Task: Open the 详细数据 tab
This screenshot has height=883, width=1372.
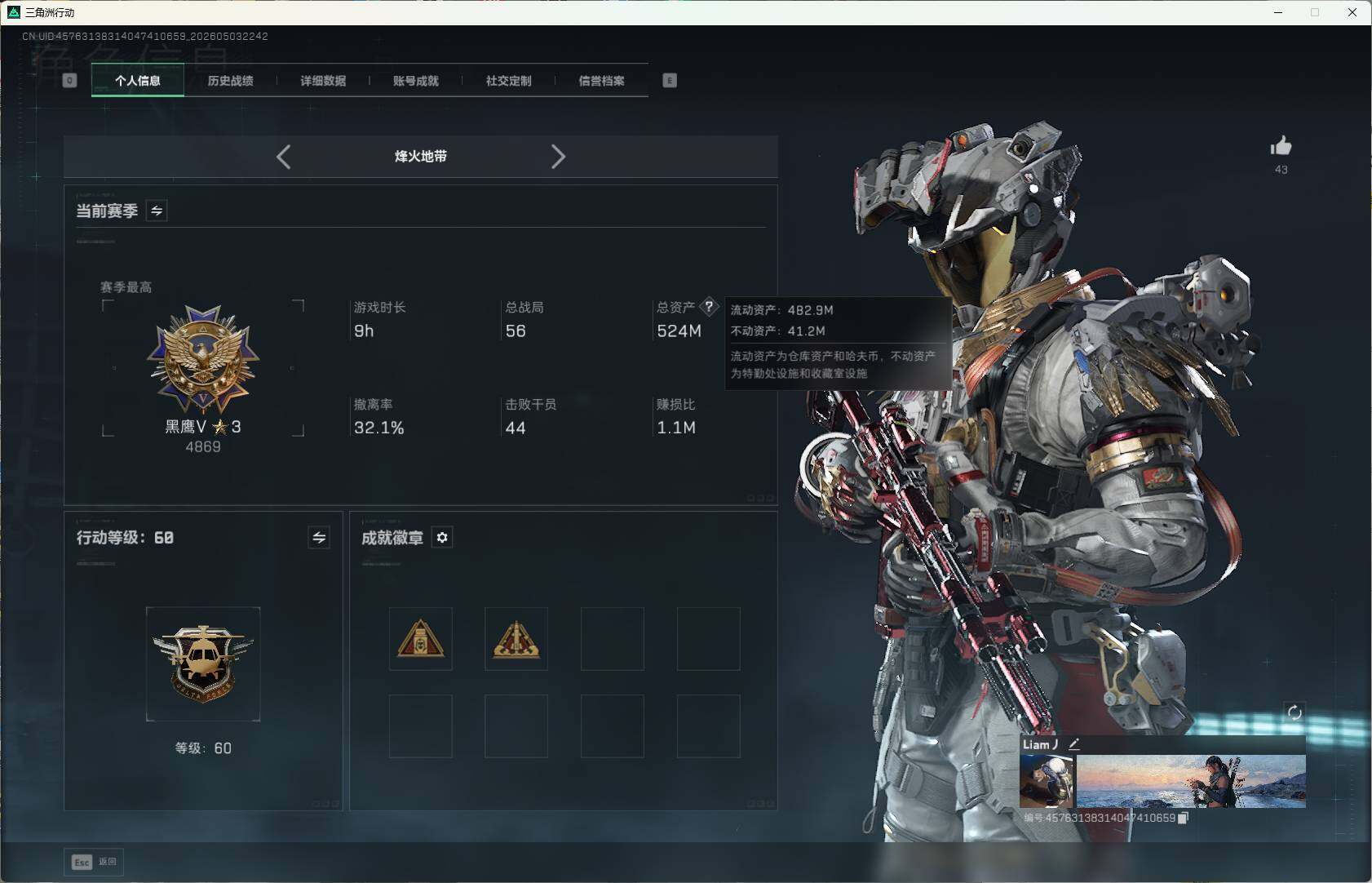Action: (x=323, y=80)
